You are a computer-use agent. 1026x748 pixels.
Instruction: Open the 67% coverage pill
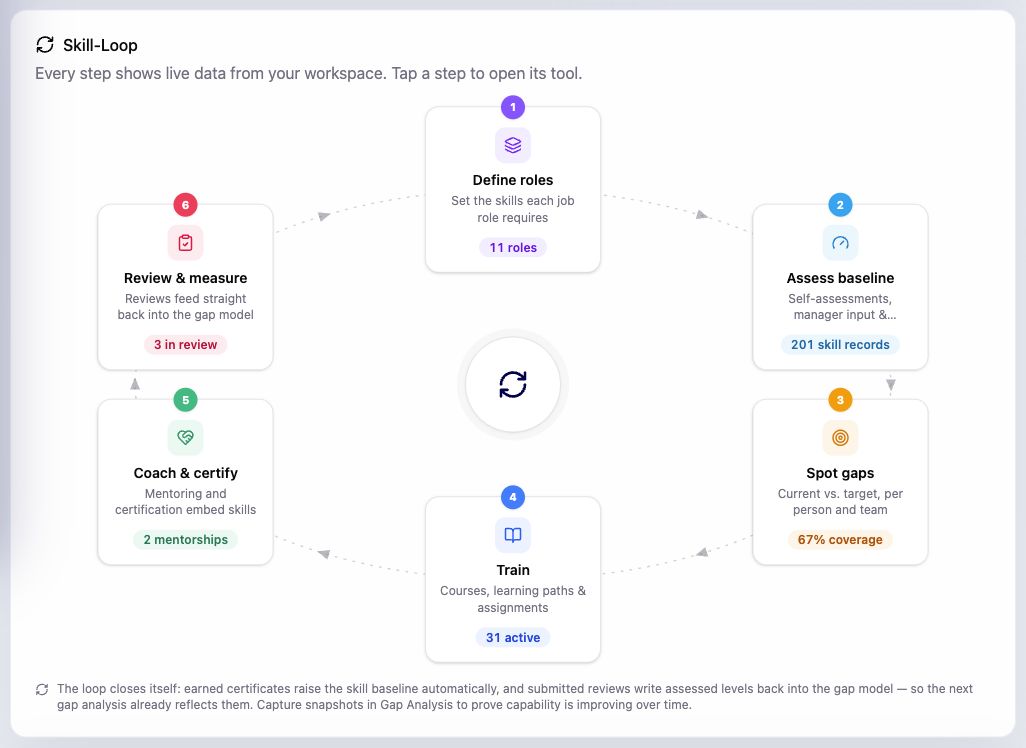point(840,539)
